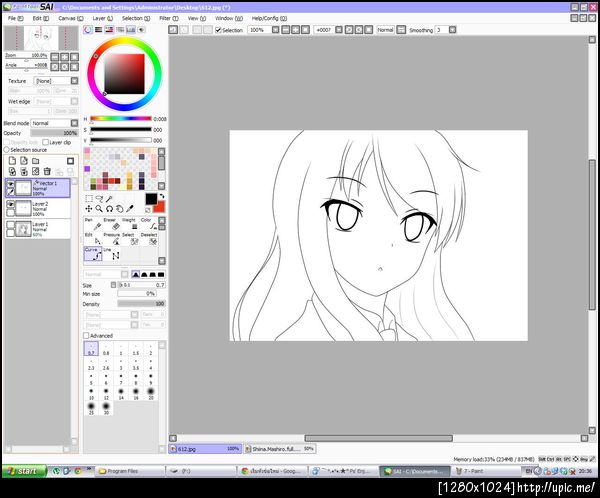Swap foreground and background colors
This screenshot has width=600, height=498.
click(x=161, y=196)
